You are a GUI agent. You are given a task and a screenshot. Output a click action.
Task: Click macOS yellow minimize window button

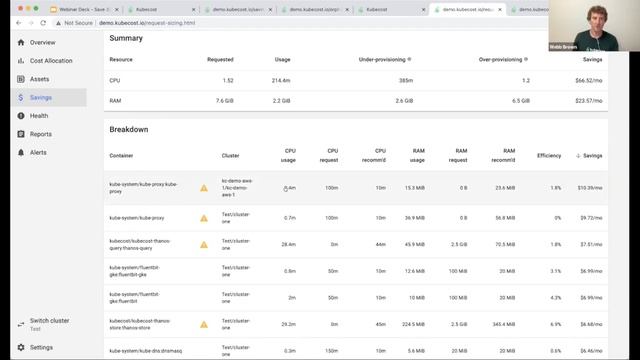(28, 9)
